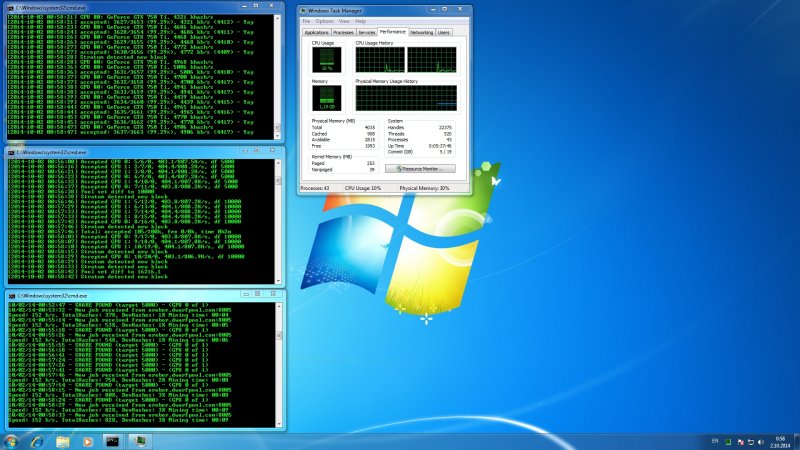Open the View menu in Task Manager

[344, 21]
